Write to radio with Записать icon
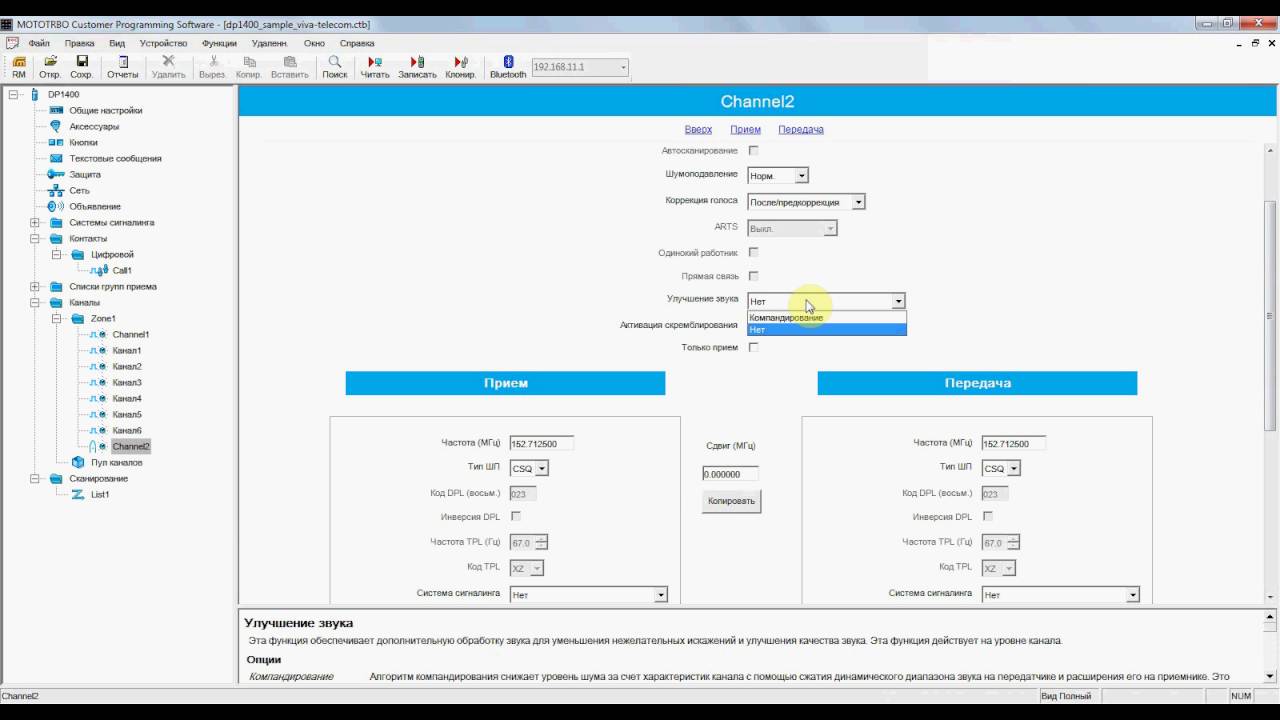Image resolution: width=1280 pixels, height=720 pixels. (x=417, y=67)
